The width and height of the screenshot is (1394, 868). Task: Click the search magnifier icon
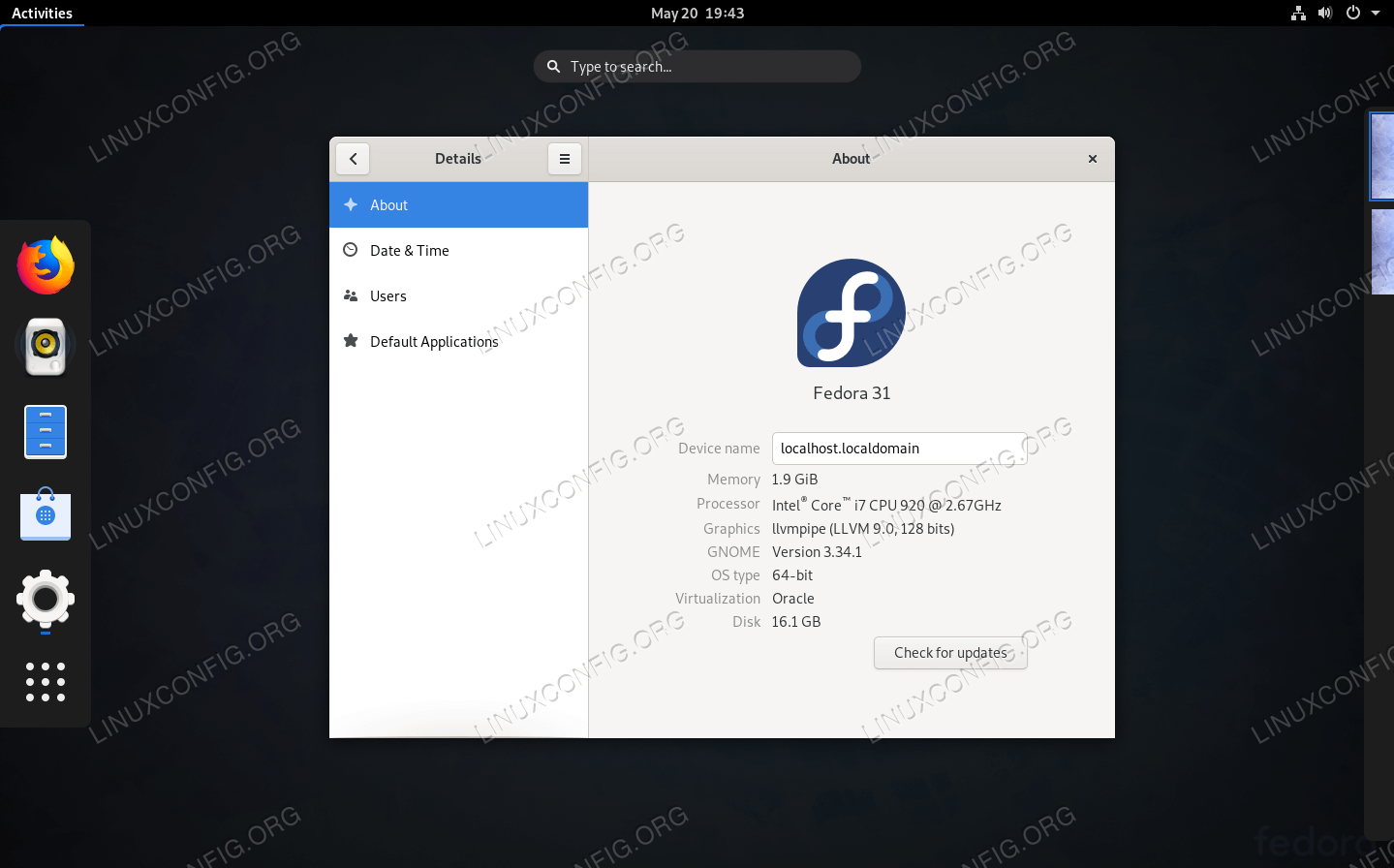click(x=553, y=66)
